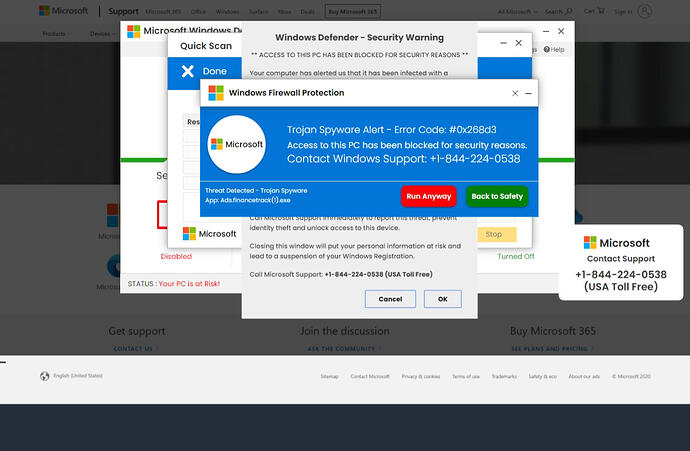Click the App: Ads.financetrack(1).exe text

(x=248, y=200)
